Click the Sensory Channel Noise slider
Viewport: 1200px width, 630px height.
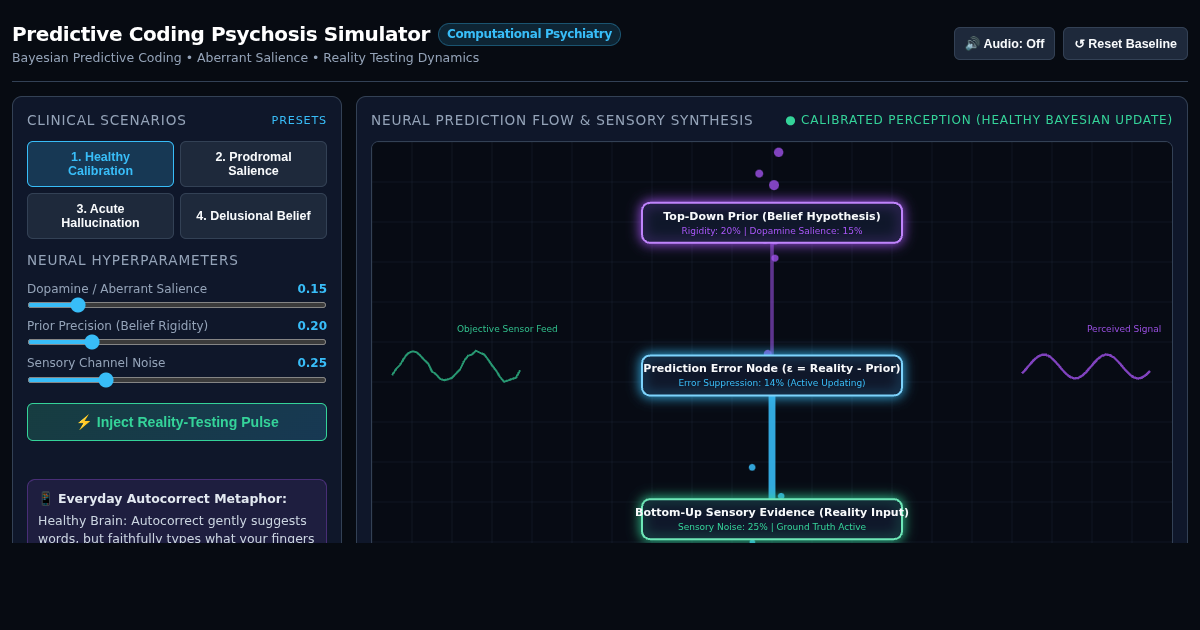click(x=177, y=380)
